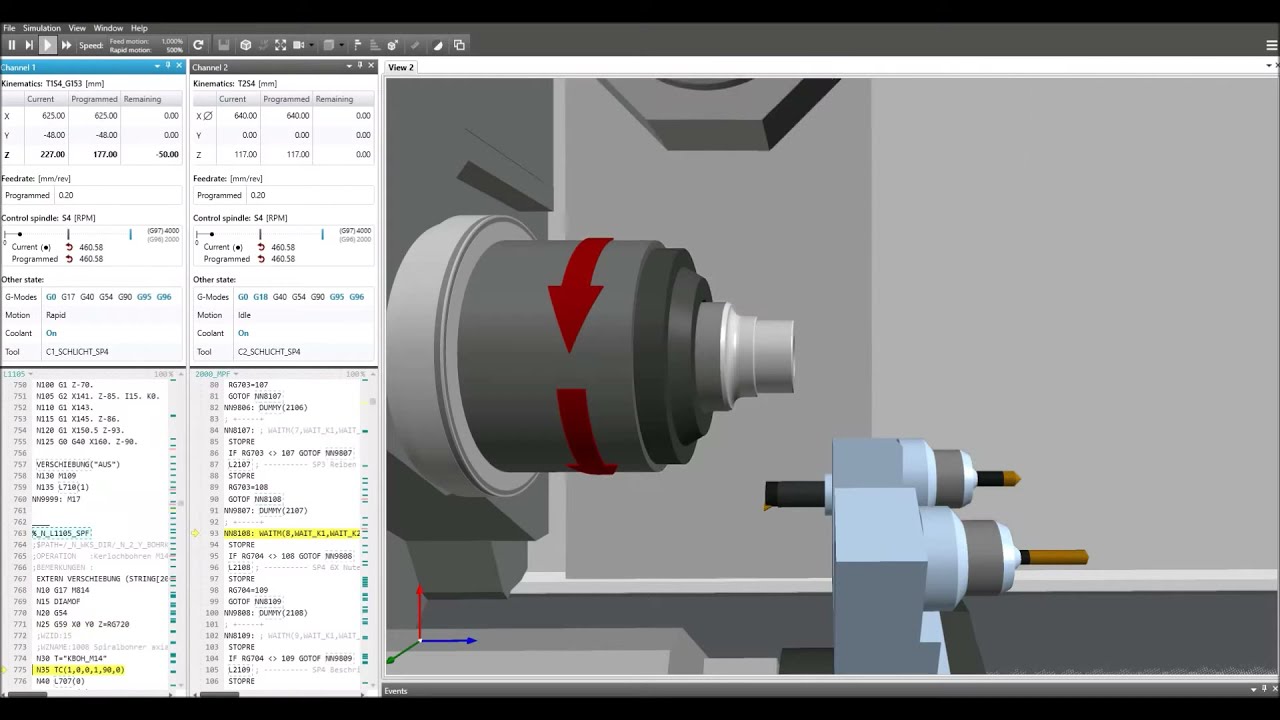Click Channel 1 Z Remaining value -50.00

point(167,155)
